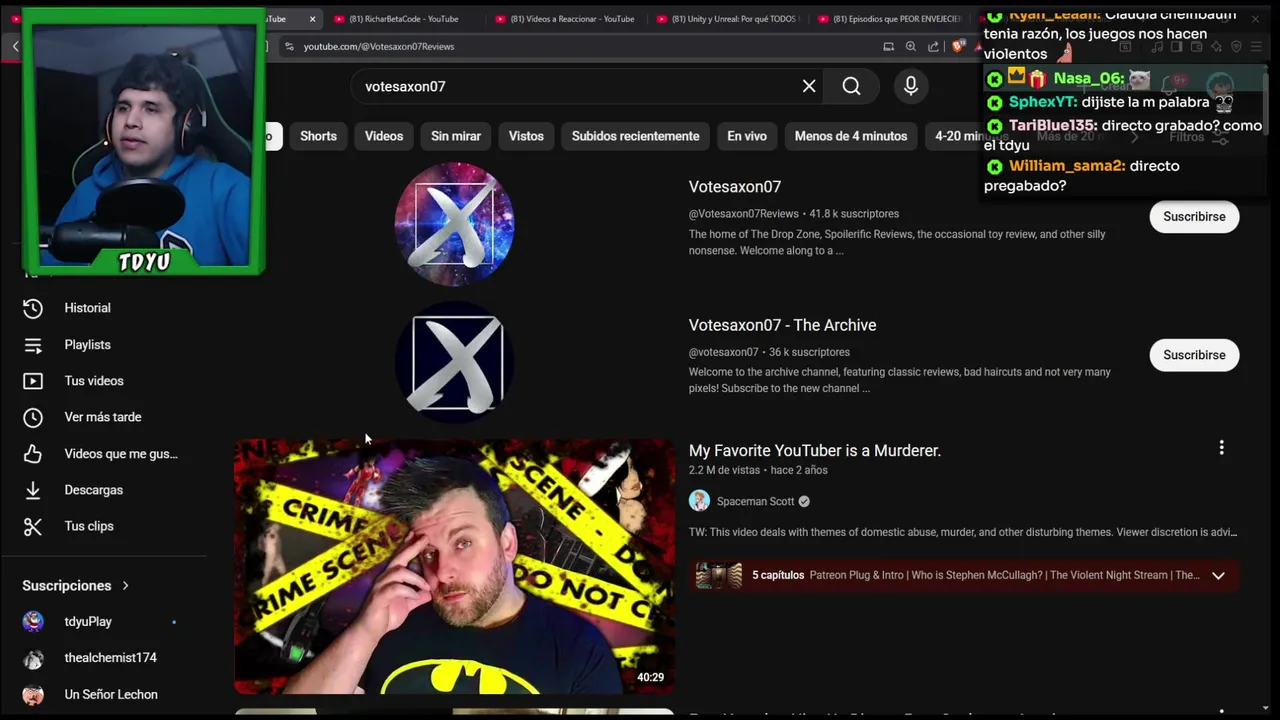Expand the Suscripciones section chevron
1280x720 pixels.
coord(125,585)
